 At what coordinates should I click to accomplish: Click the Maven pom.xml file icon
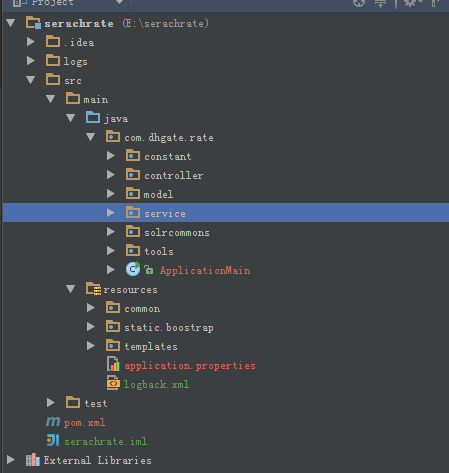click(53, 422)
